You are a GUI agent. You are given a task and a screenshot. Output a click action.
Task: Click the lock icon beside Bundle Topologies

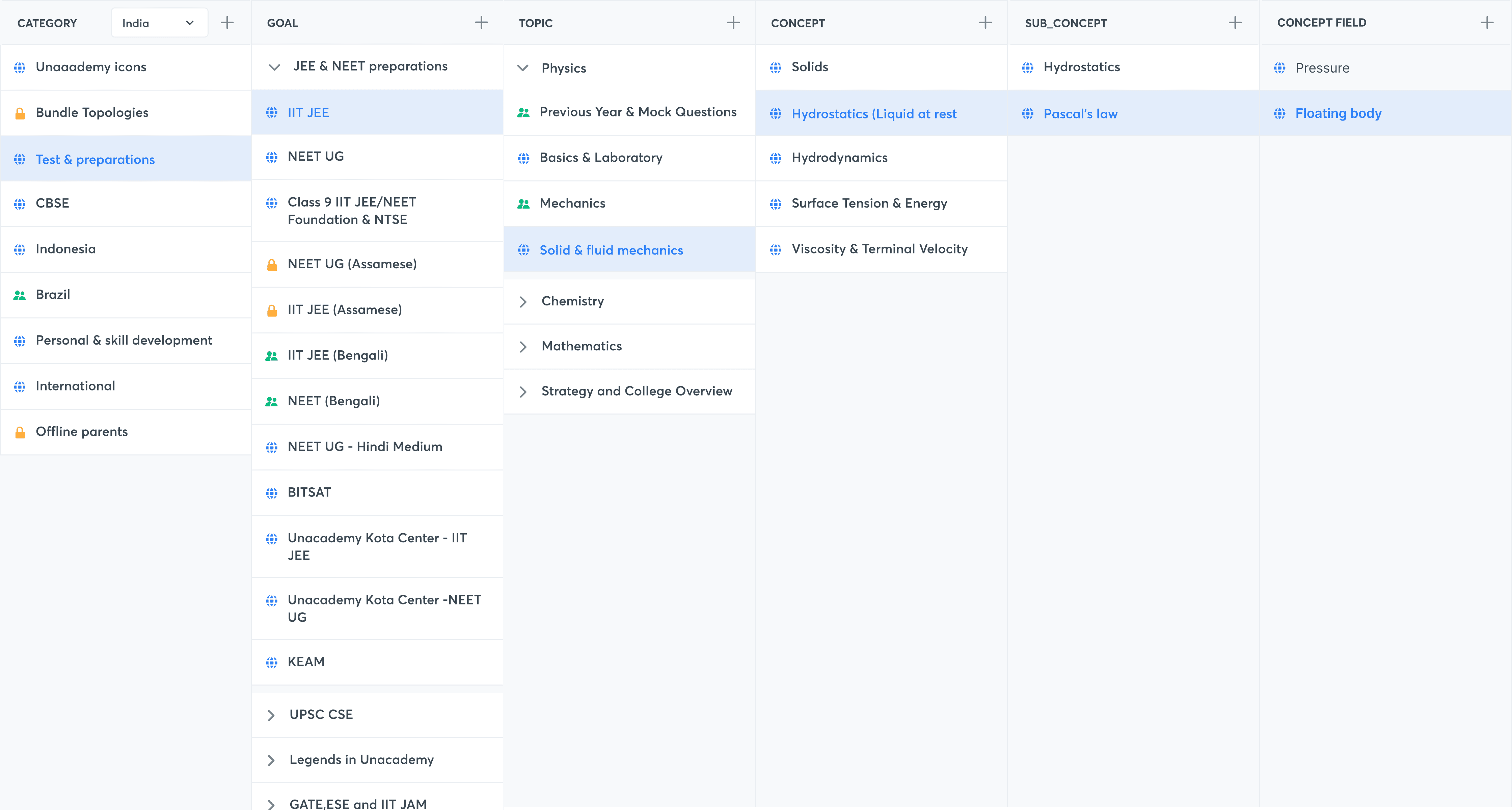click(20, 113)
